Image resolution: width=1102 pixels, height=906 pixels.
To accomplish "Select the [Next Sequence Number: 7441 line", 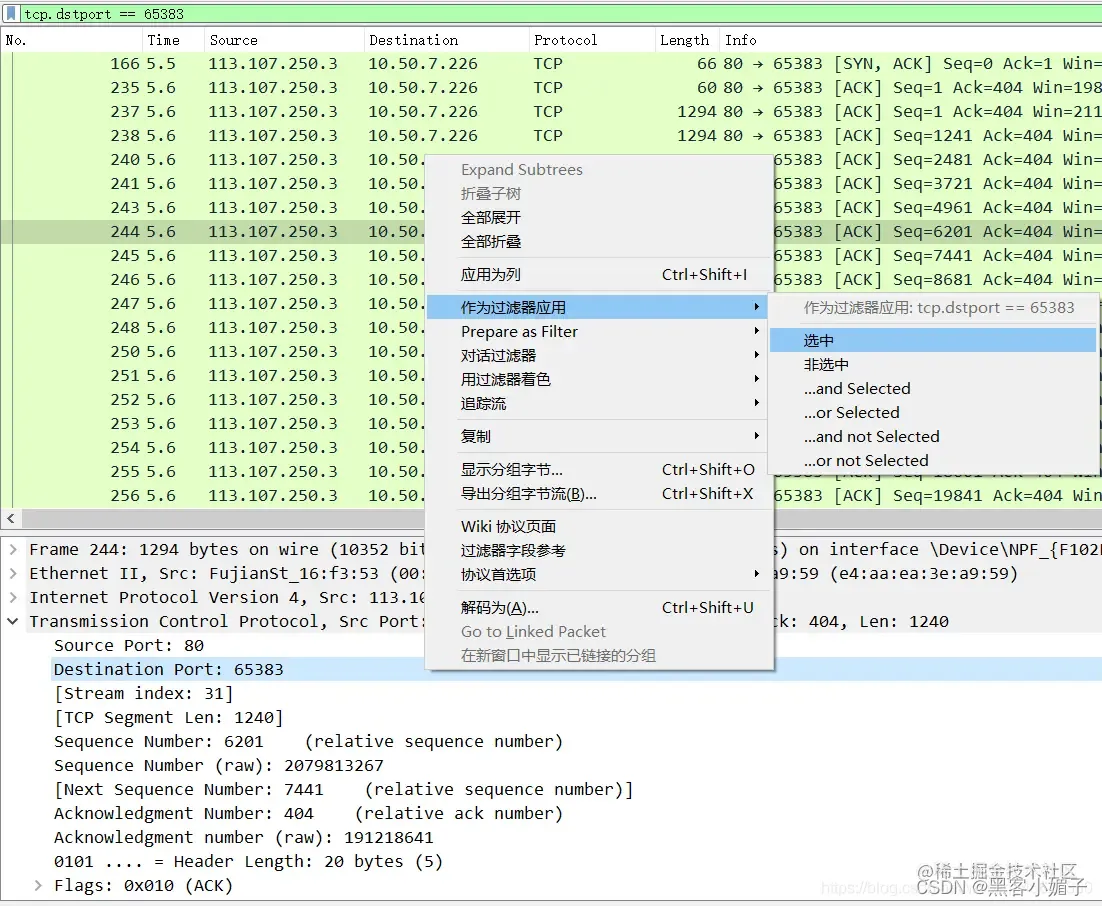I will pos(344,789).
